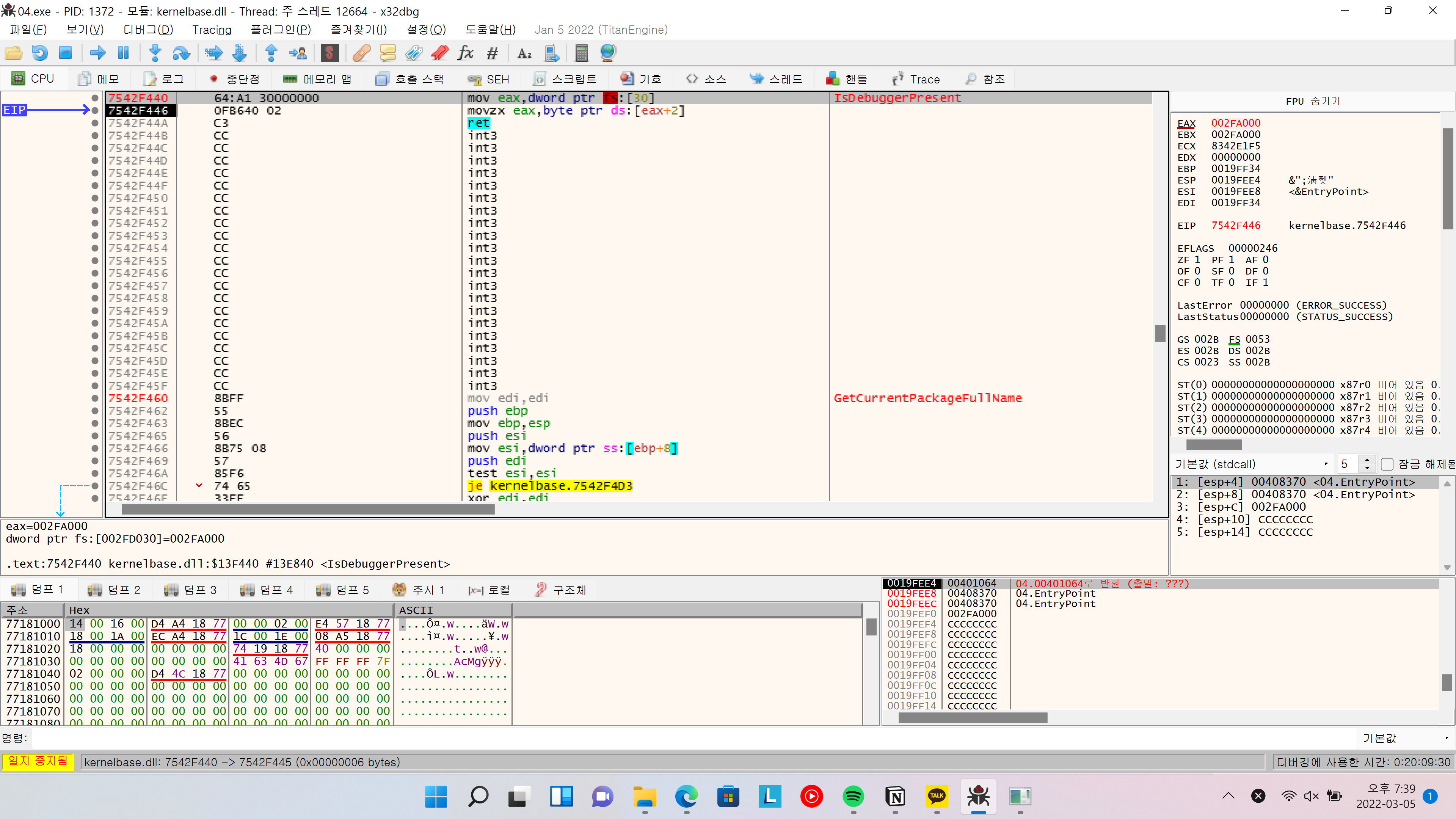
Task: Toggle breakpoint bullet at address 7542F46C
Action: point(95,485)
